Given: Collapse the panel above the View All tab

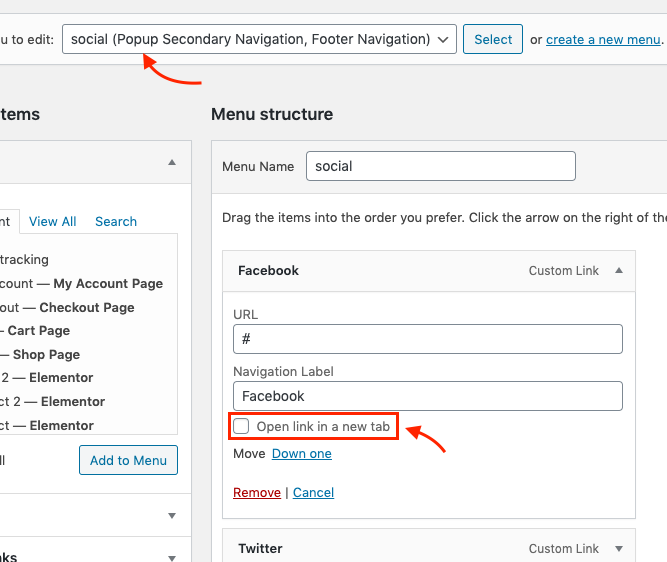Looking at the screenshot, I should tap(172, 162).
